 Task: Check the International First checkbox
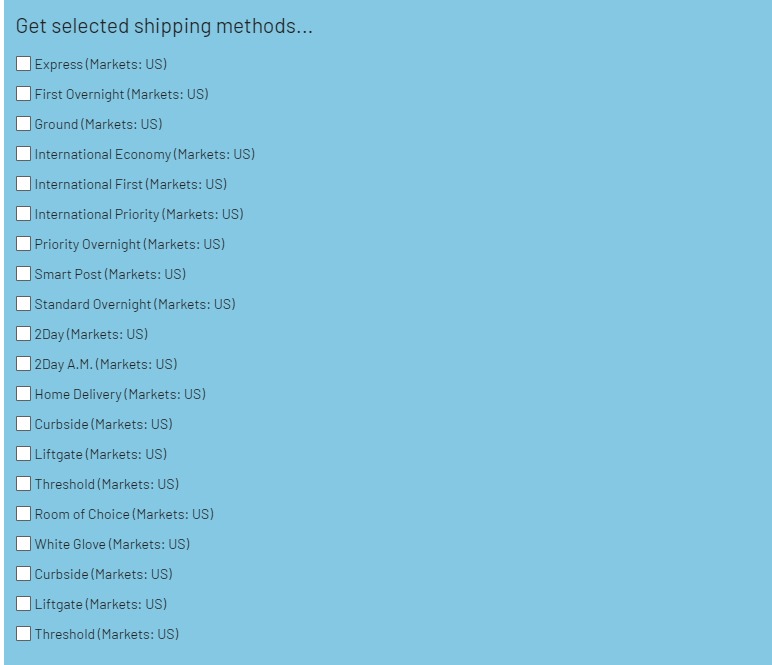click(23, 184)
